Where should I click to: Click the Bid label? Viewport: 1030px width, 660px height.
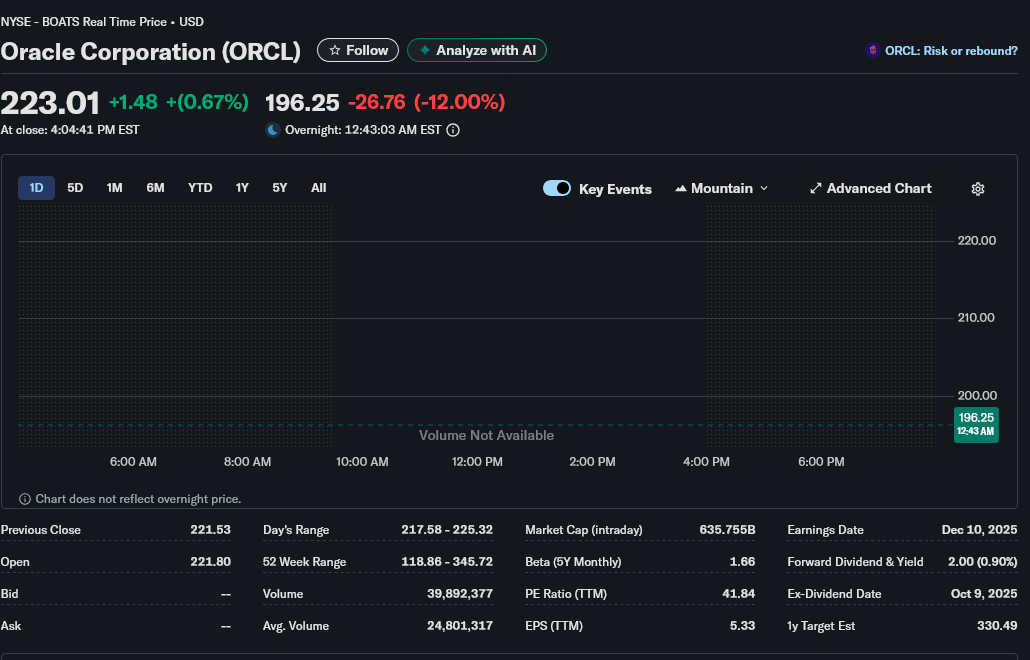(x=10, y=594)
